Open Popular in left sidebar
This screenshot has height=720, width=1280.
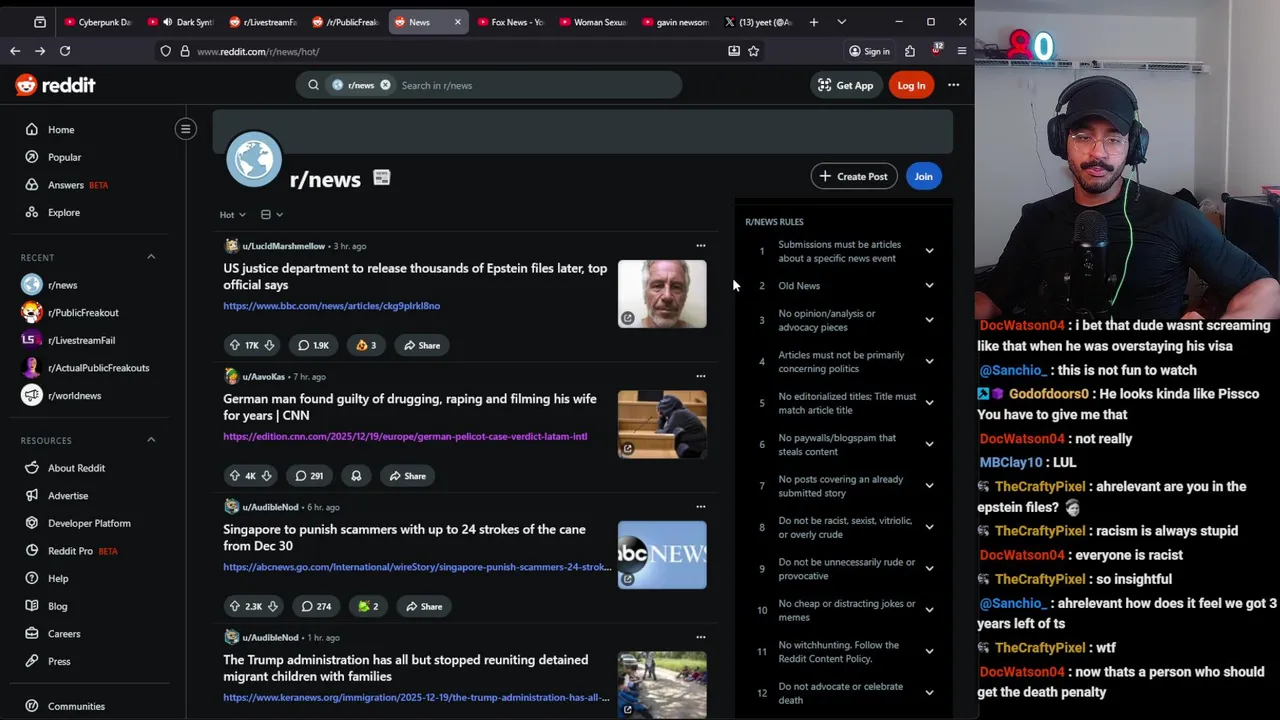point(64,157)
